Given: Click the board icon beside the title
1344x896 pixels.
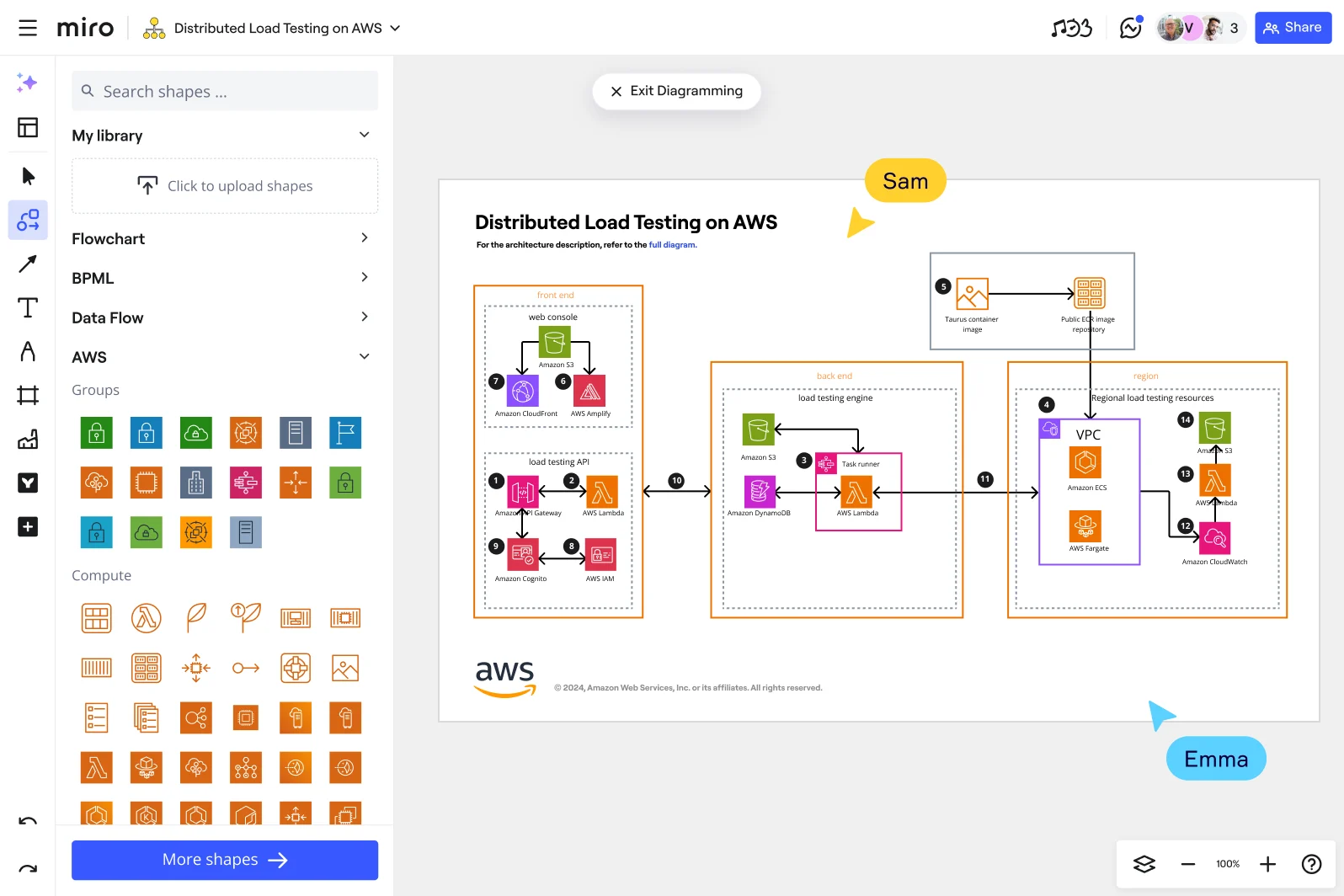Looking at the screenshot, I should tap(154, 28).
